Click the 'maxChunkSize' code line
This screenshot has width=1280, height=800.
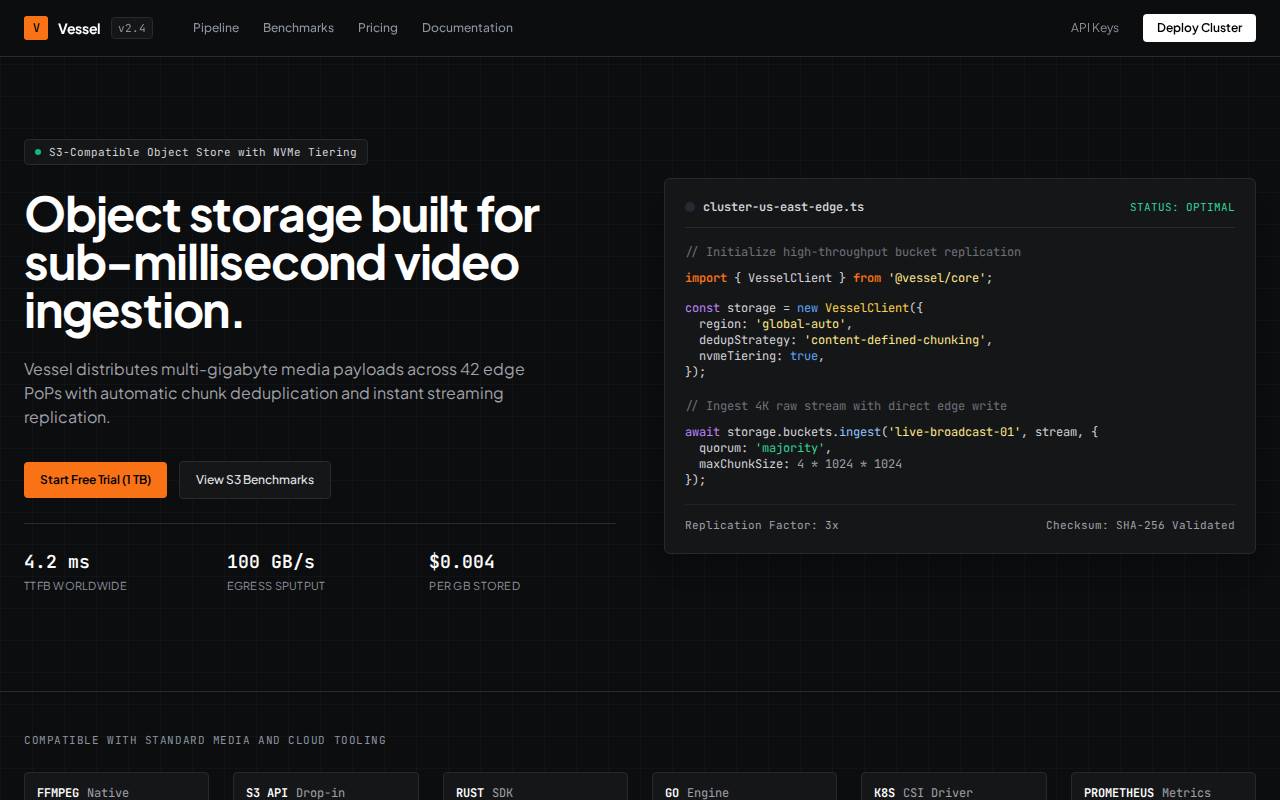[x=800, y=464]
